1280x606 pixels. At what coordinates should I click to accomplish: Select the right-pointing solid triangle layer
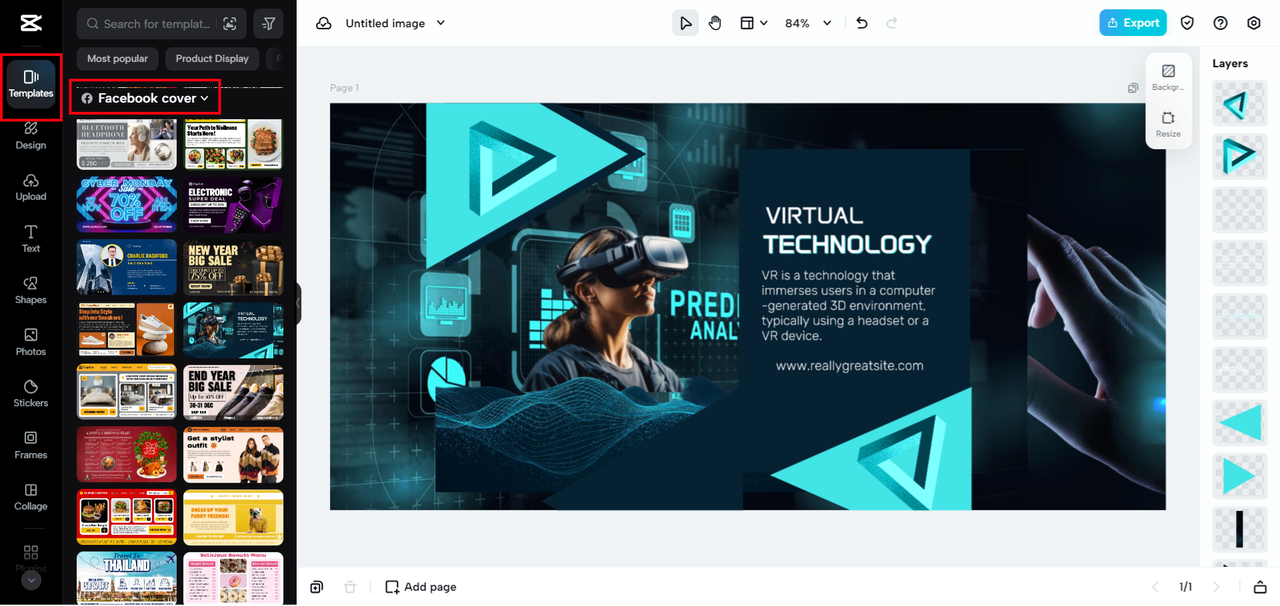[x=1240, y=475]
